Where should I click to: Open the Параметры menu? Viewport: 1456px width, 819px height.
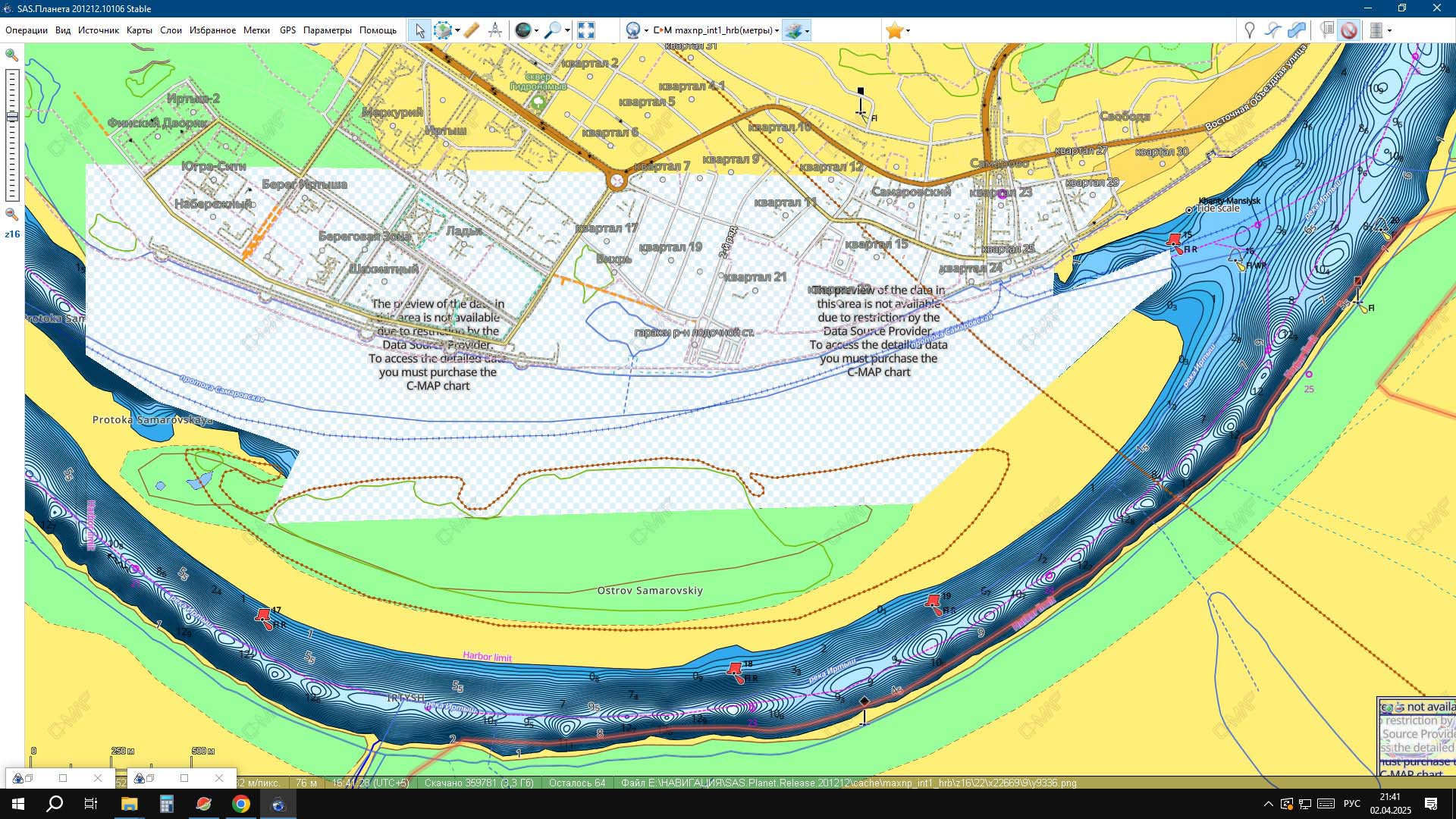point(327,30)
